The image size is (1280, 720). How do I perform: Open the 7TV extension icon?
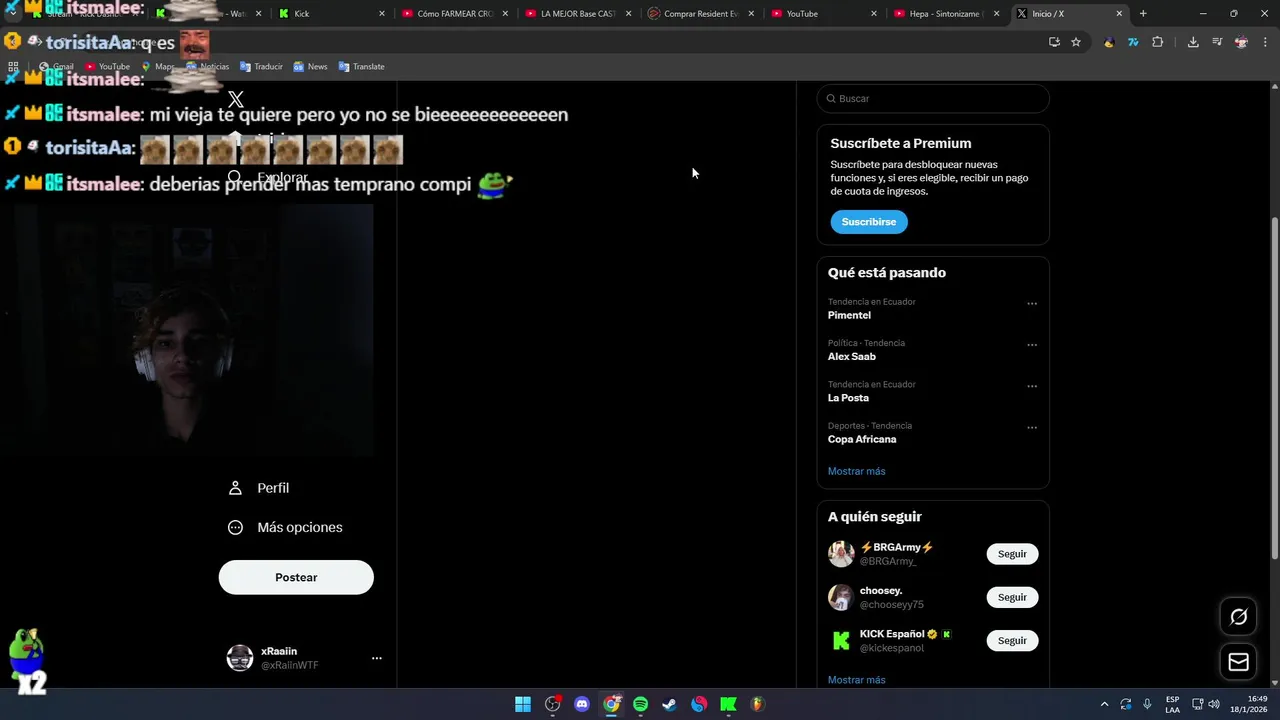point(1133,42)
